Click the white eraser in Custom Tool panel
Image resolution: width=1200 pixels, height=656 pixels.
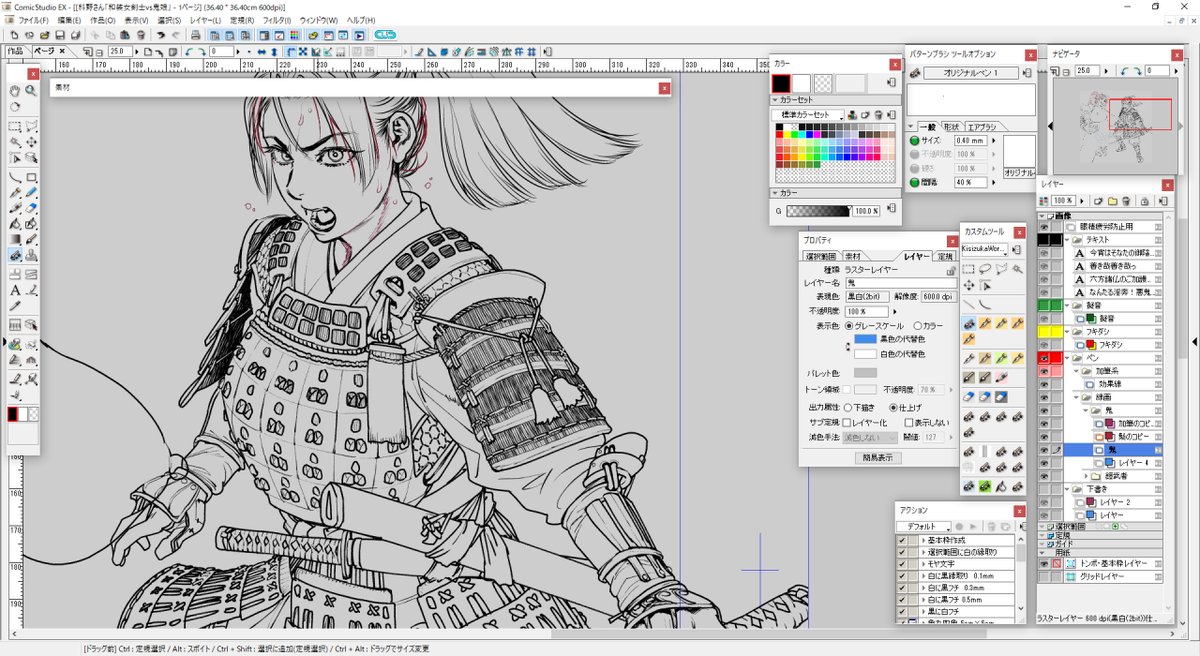[x=1001, y=397]
